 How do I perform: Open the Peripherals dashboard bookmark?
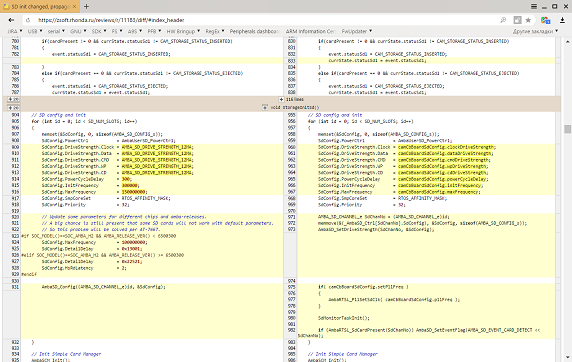click(x=254, y=31)
